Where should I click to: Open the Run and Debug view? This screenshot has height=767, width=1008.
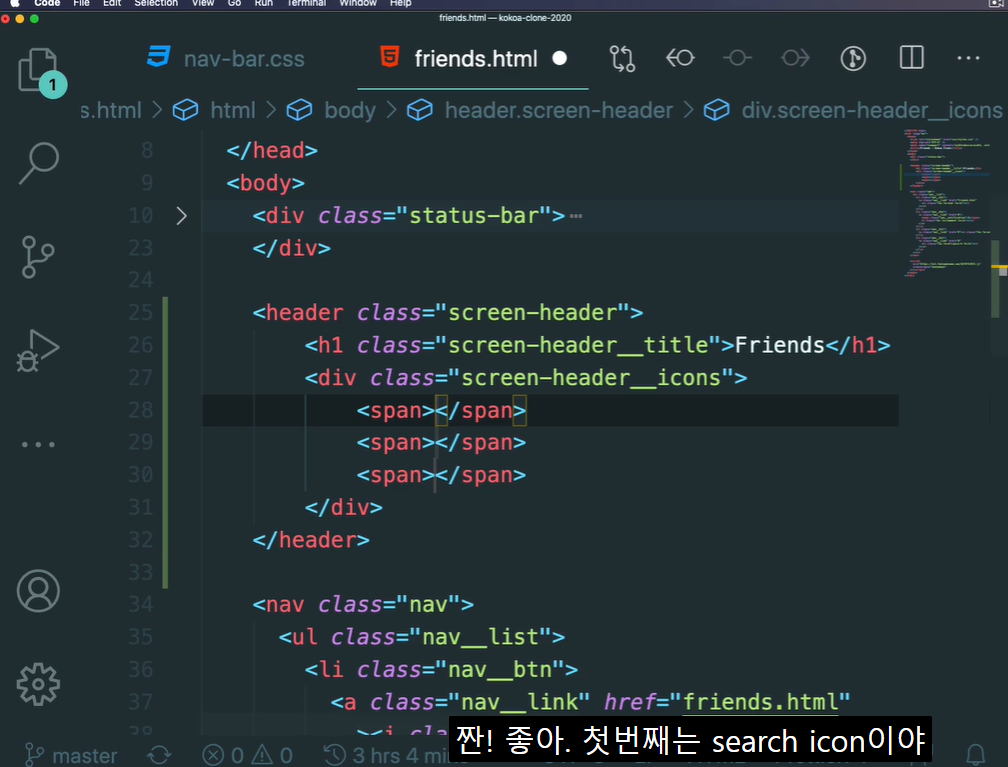coord(38,350)
